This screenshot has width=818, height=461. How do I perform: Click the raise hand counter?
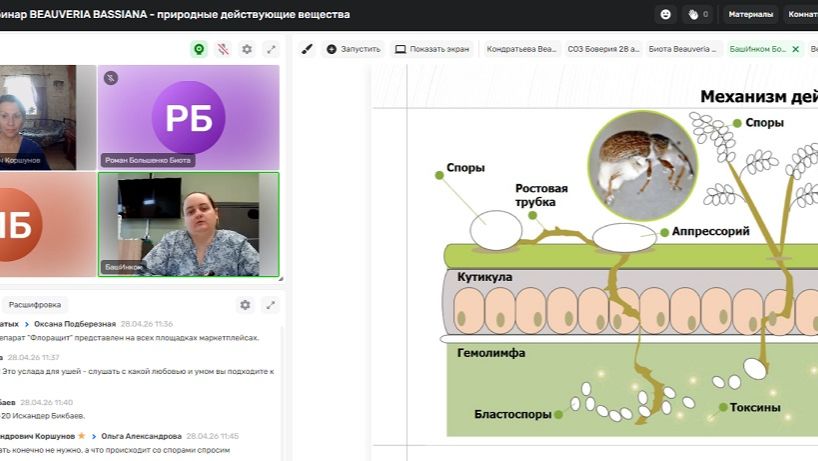click(x=698, y=15)
